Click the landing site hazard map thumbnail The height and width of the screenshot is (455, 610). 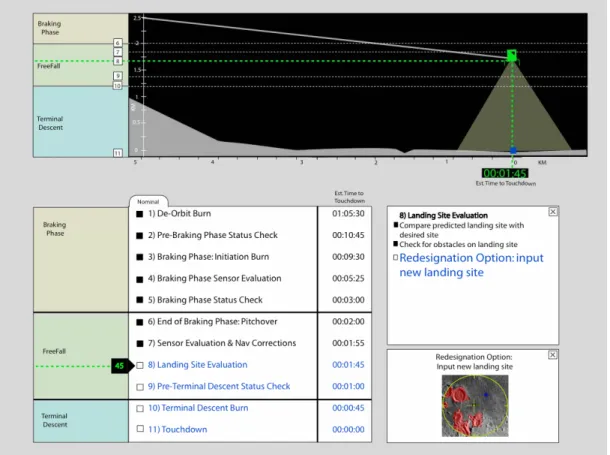click(475, 406)
